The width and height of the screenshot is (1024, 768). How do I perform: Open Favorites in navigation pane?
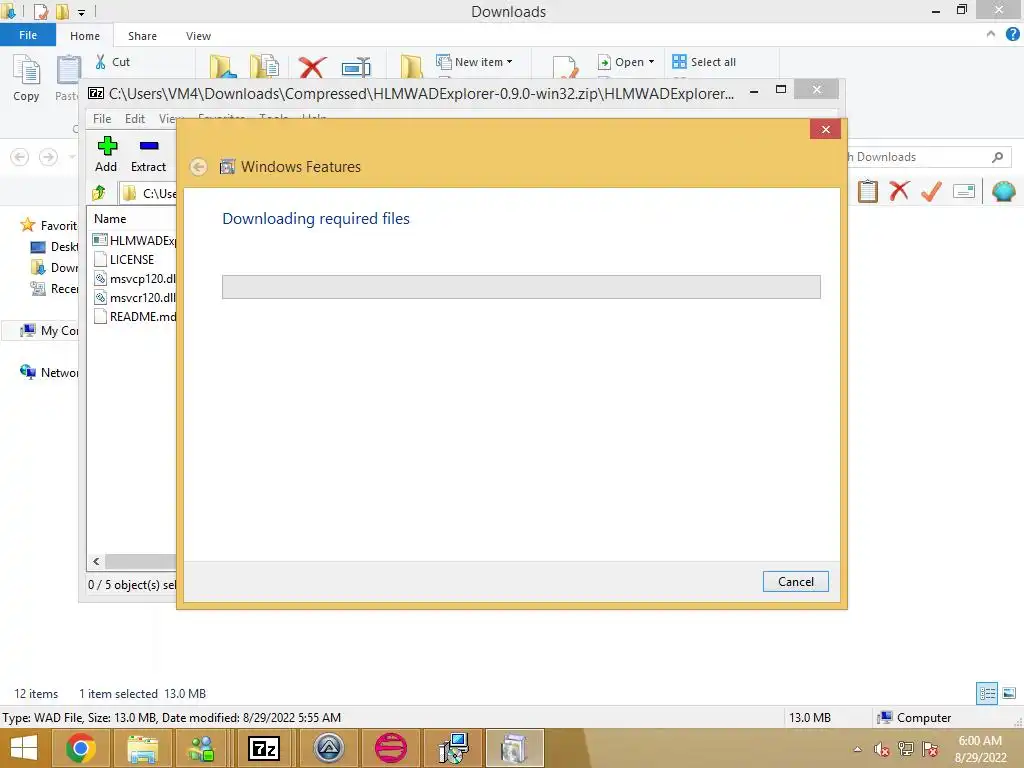tap(50, 225)
